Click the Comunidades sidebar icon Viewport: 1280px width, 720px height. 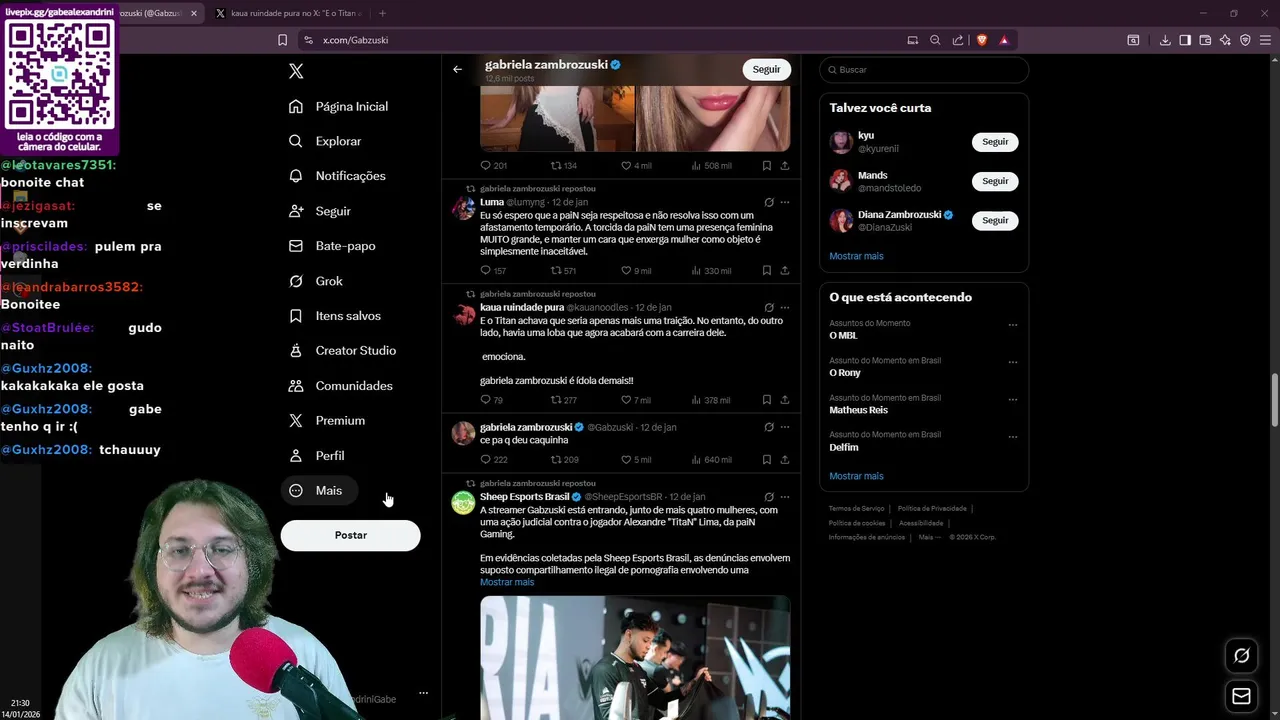pos(296,386)
